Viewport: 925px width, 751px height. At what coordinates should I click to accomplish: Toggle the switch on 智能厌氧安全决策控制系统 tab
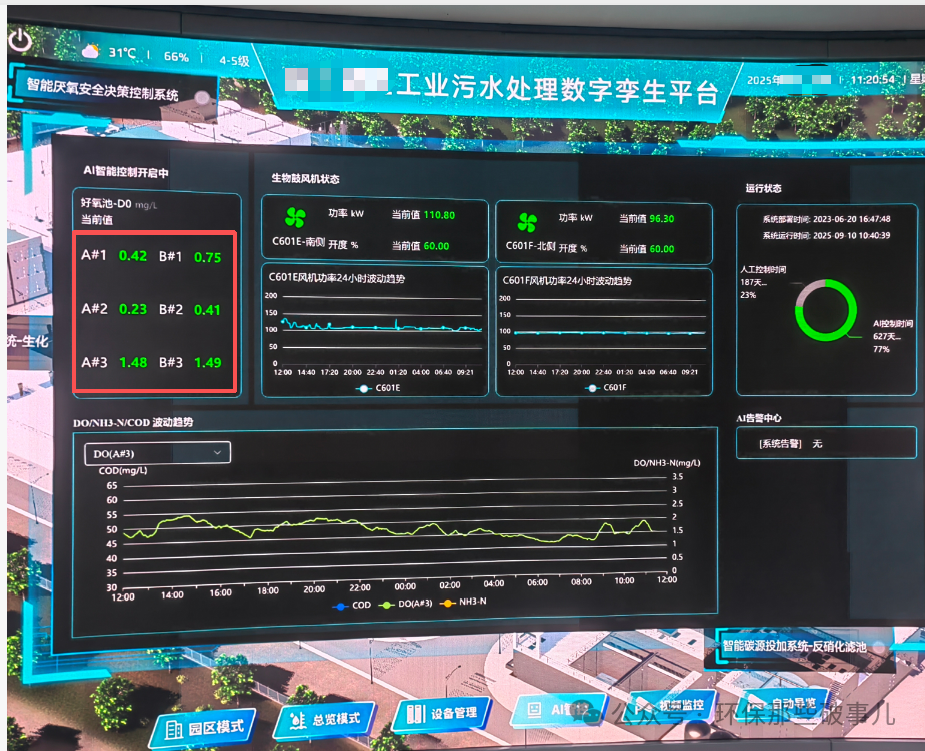click(x=202, y=97)
